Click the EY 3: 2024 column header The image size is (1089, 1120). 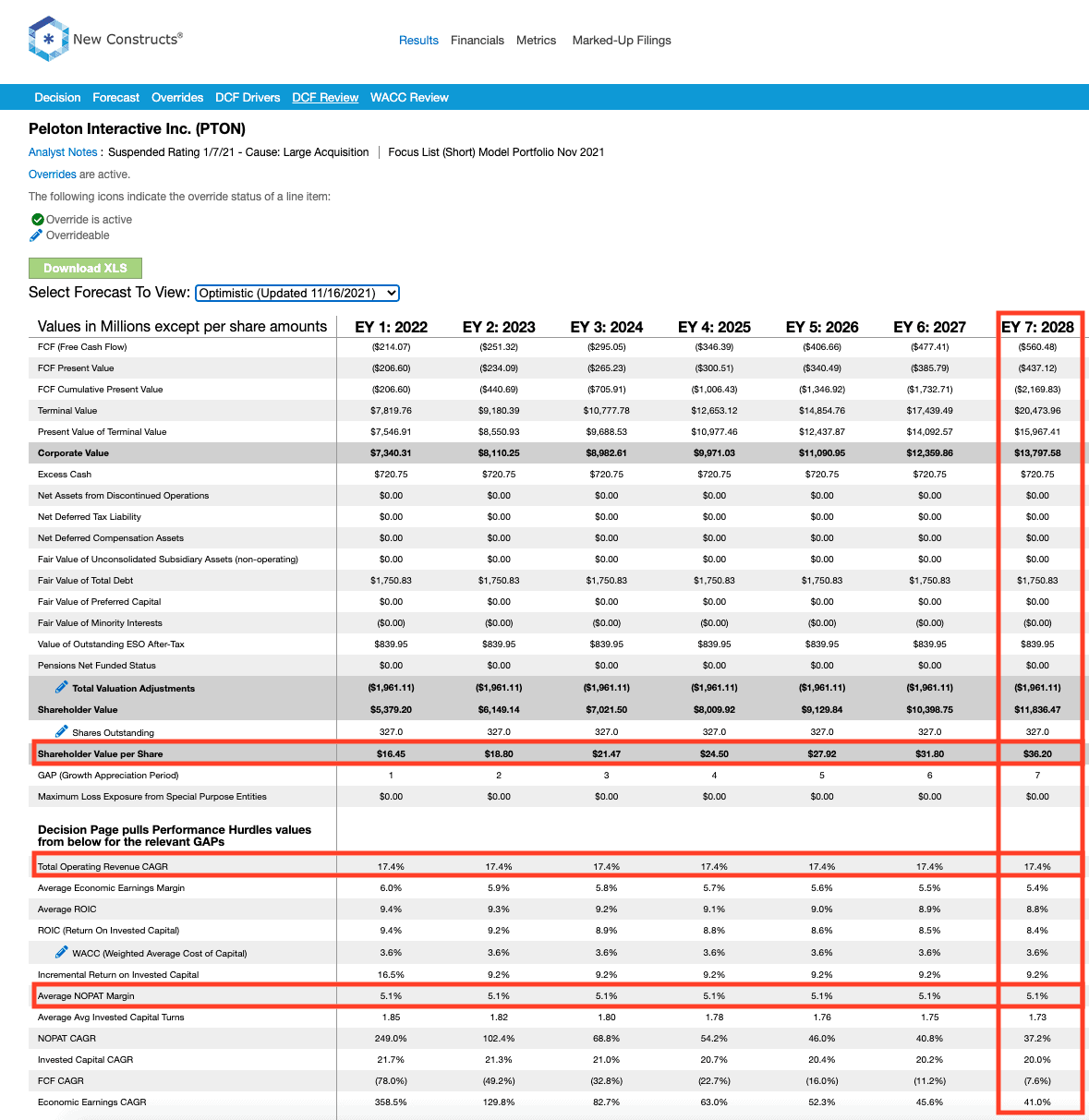coord(607,327)
